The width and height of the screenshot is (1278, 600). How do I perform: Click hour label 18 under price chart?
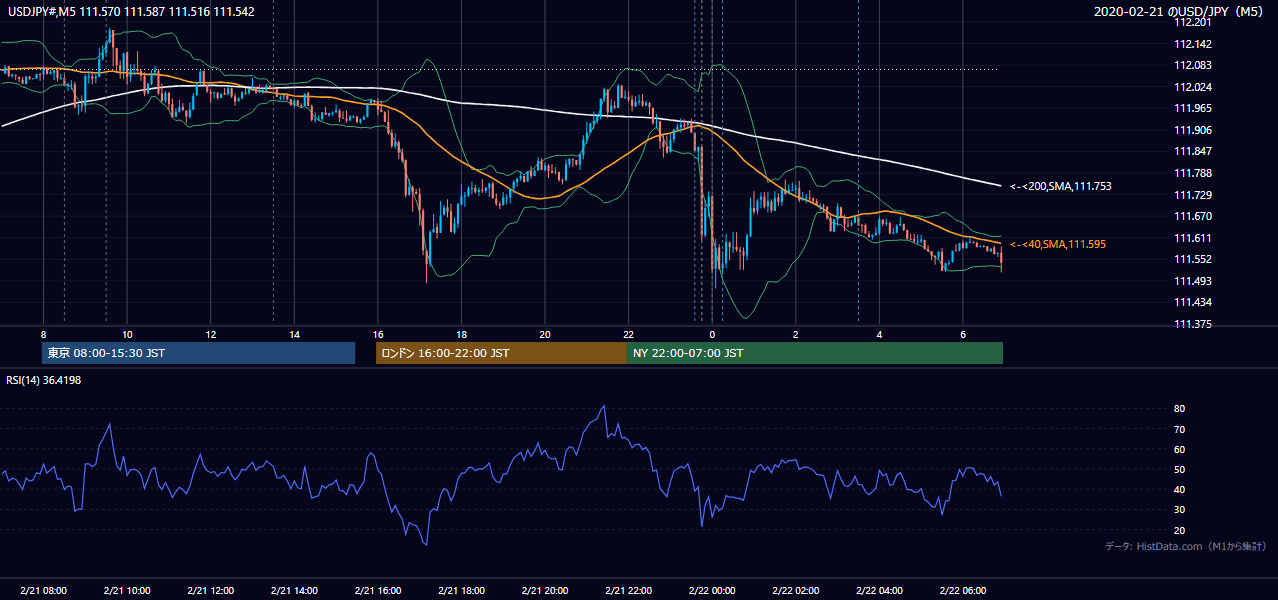(461, 333)
